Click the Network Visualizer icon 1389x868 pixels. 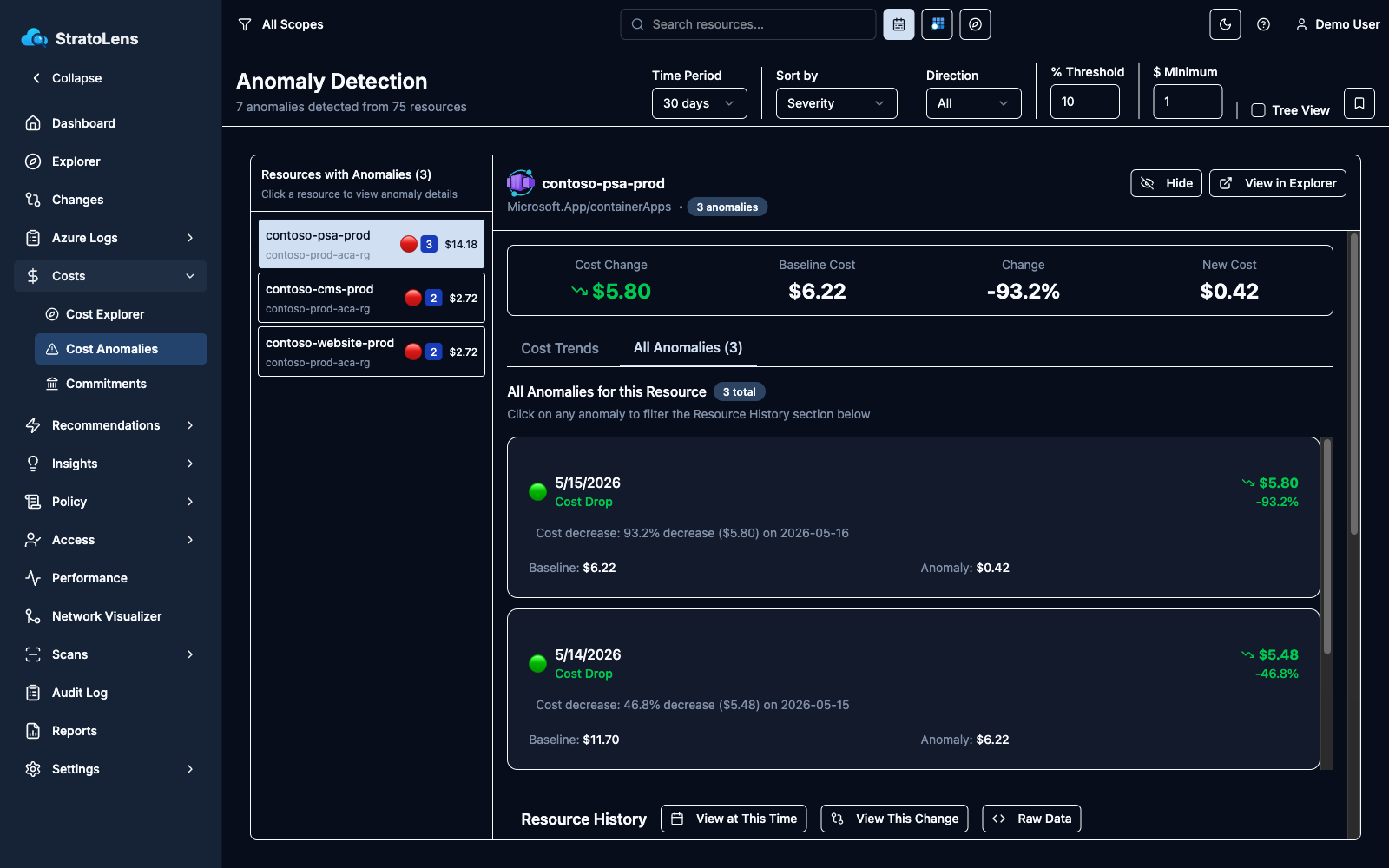click(x=33, y=616)
